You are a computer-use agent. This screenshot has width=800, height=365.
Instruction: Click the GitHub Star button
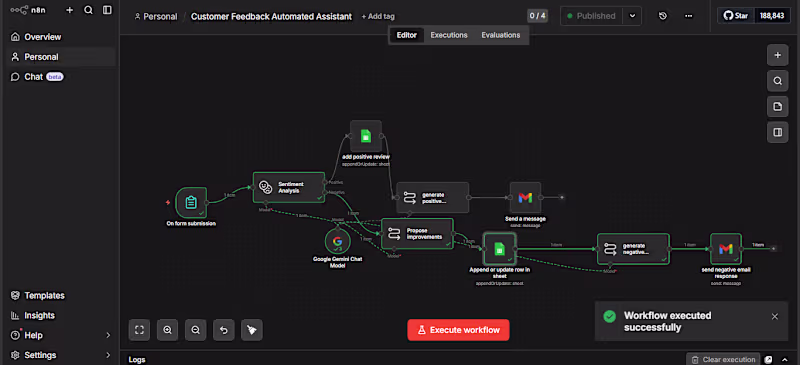[x=736, y=16]
